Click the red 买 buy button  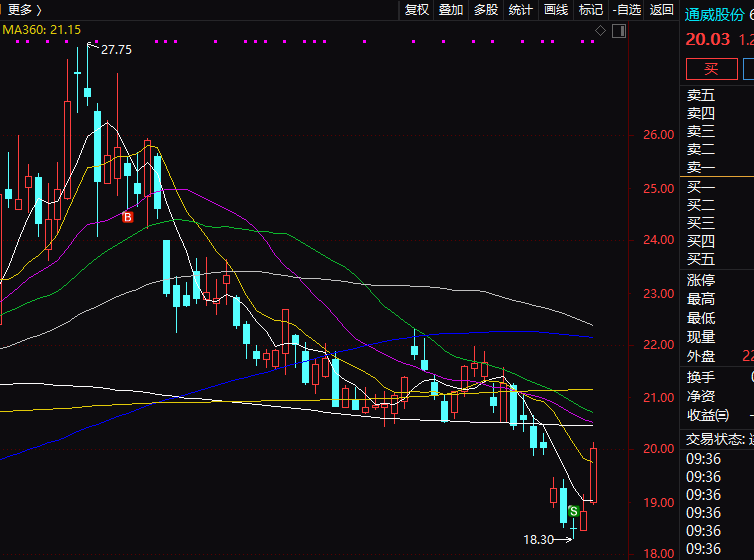point(712,69)
